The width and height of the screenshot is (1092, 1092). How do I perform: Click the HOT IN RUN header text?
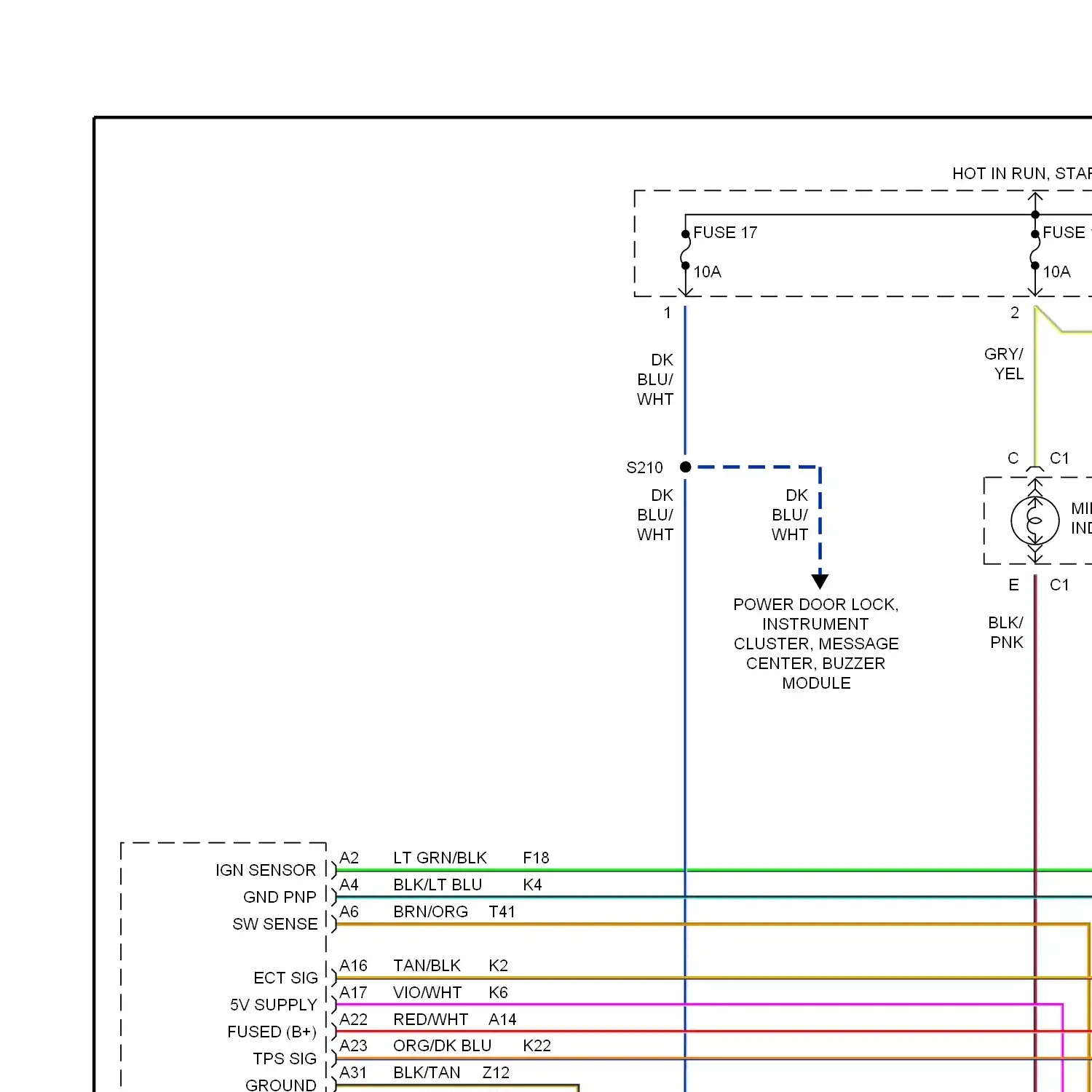(x=1022, y=173)
